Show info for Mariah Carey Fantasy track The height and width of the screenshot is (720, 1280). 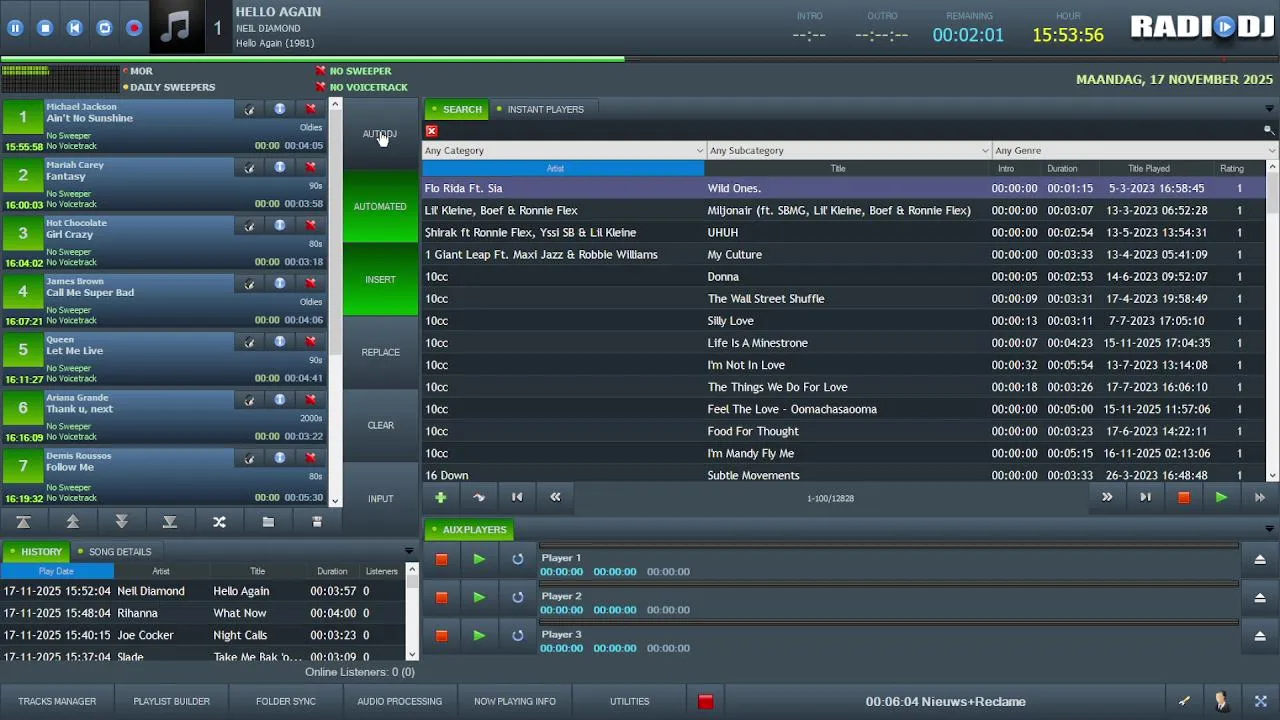pyautogui.click(x=280, y=167)
